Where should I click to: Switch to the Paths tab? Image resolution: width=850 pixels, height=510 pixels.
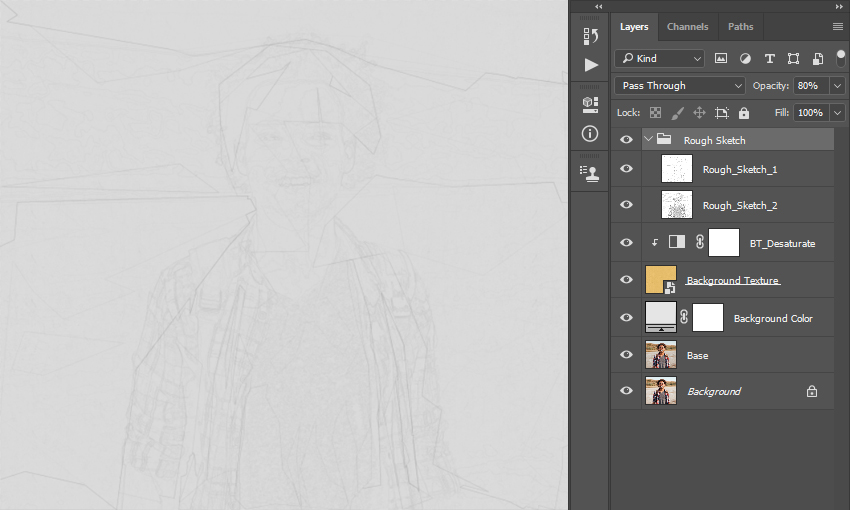[740, 27]
